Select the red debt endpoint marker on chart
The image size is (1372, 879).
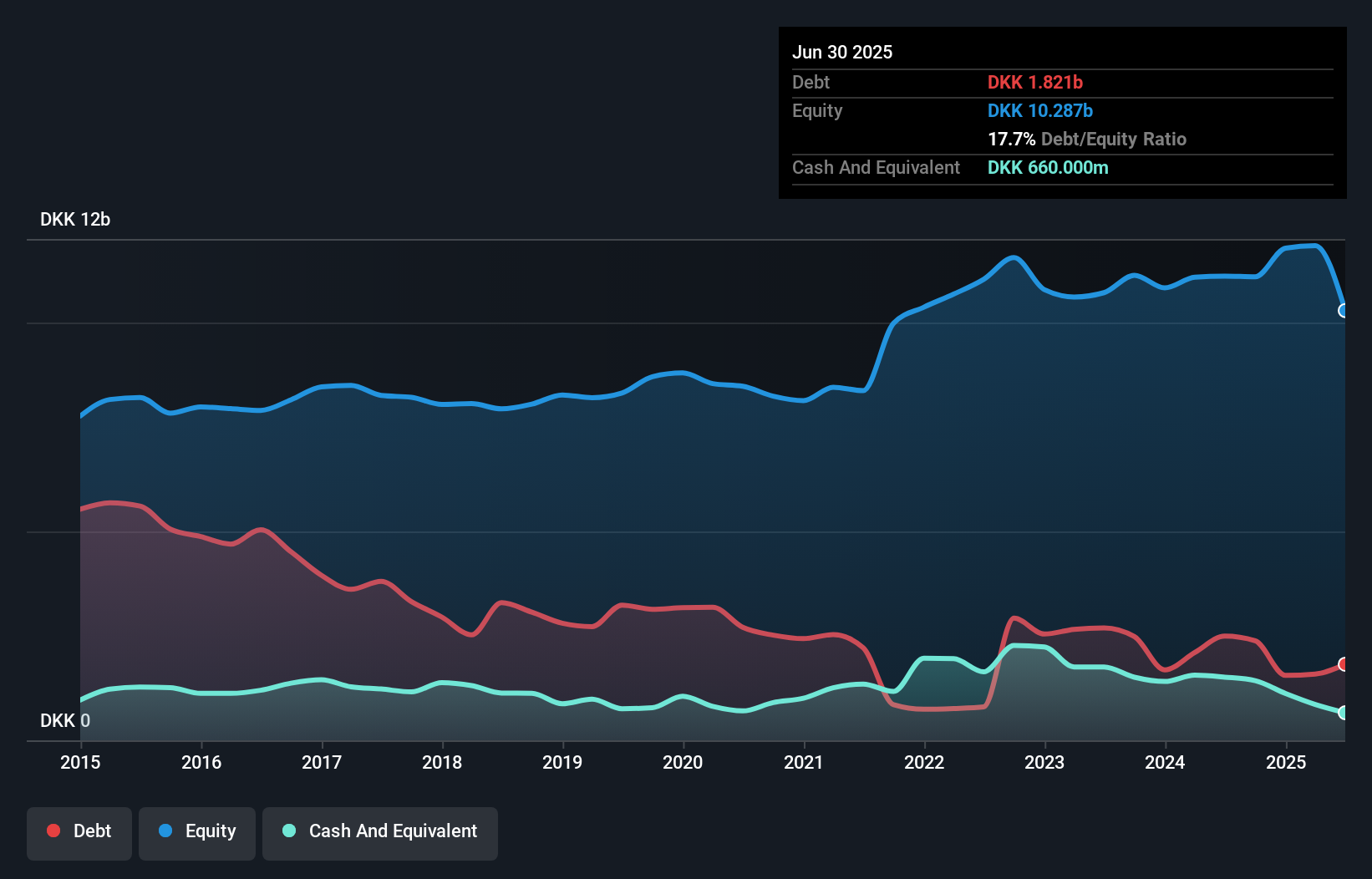[1344, 665]
